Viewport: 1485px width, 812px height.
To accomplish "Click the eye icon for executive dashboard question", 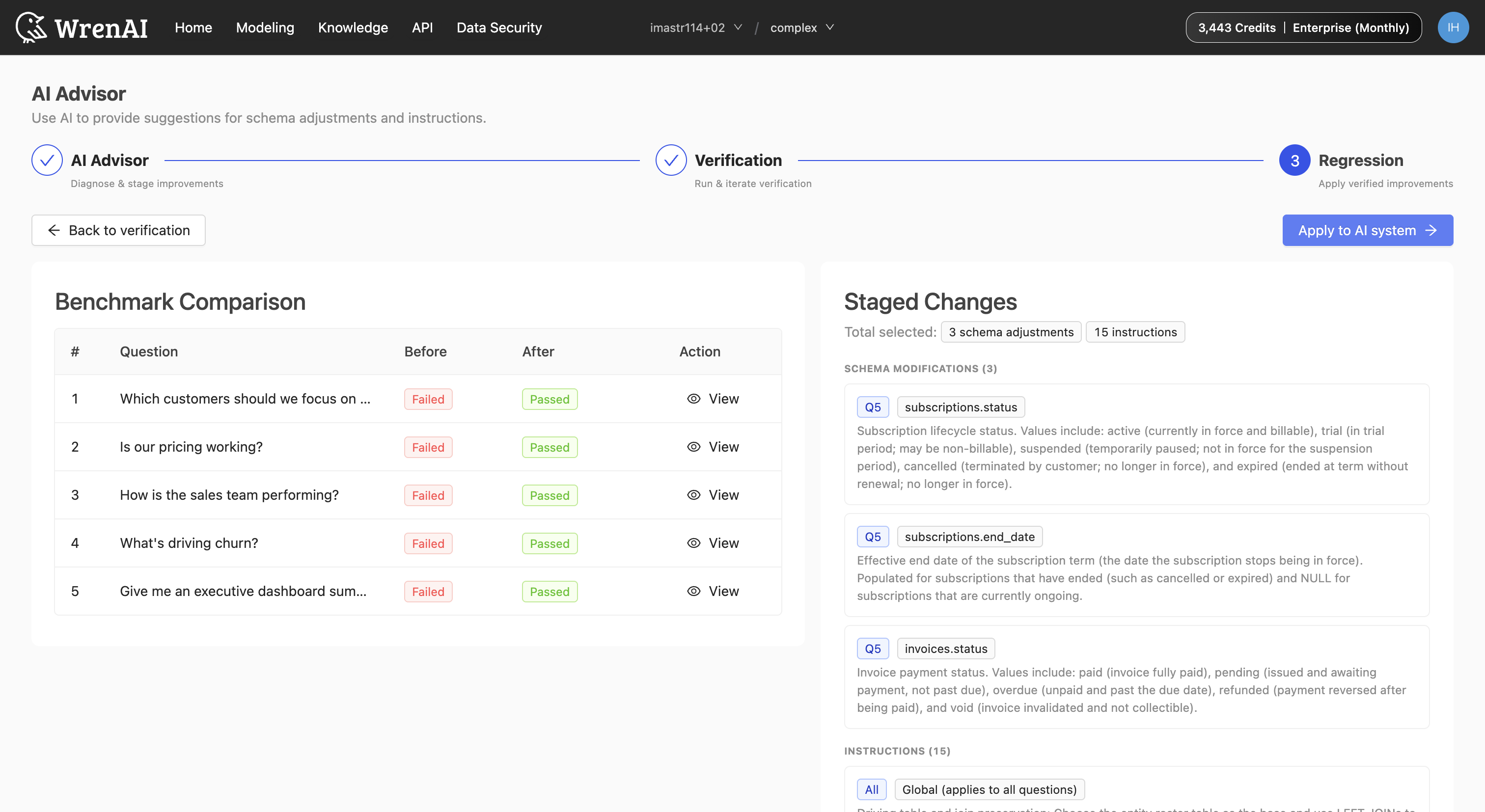I will pyautogui.click(x=693, y=591).
